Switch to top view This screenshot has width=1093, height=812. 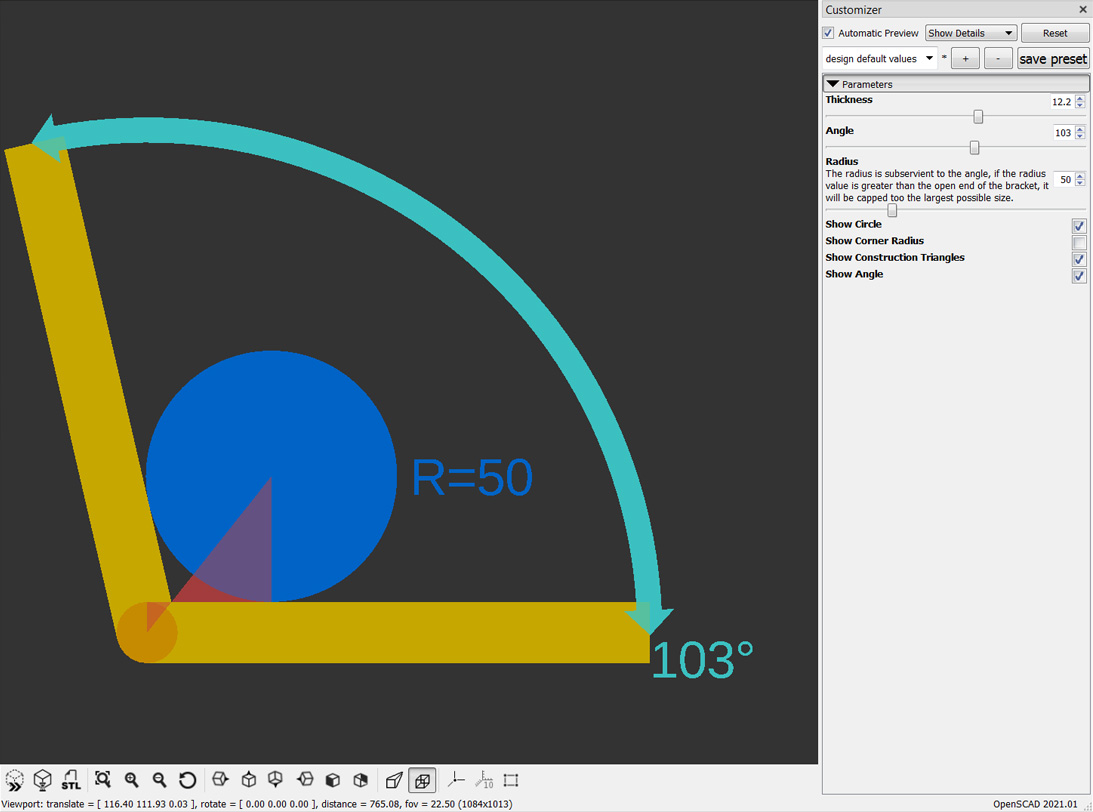[249, 780]
